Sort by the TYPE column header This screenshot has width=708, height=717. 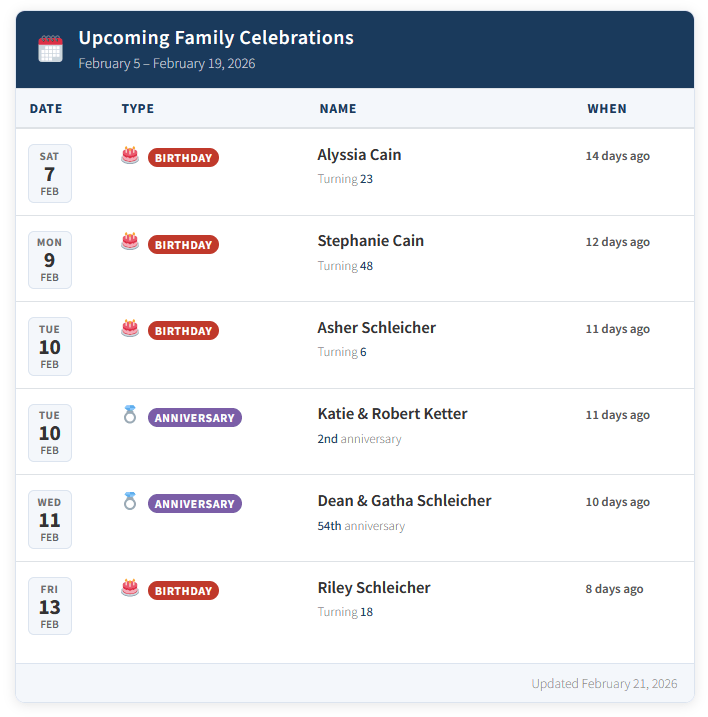pos(138,109)
